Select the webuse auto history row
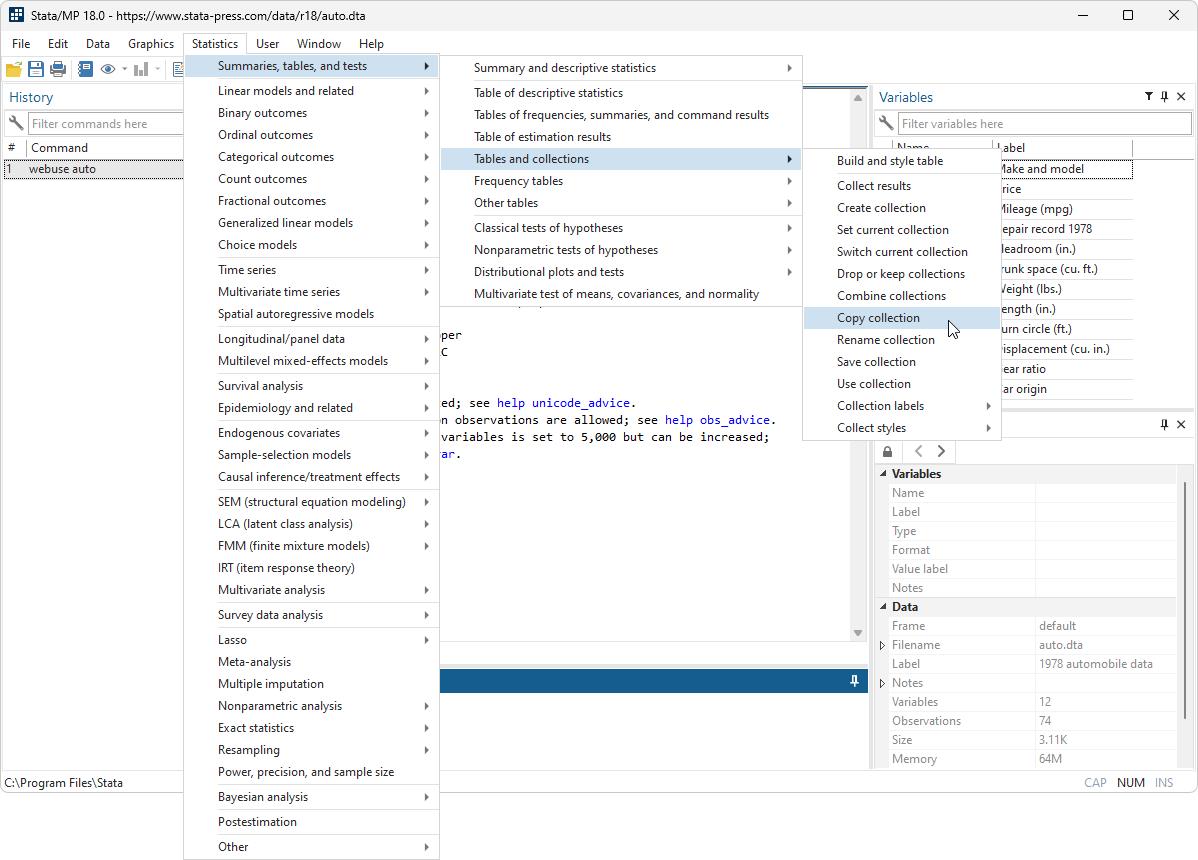The height and width of the screenshot is (860, 1198). click(93, 169)
